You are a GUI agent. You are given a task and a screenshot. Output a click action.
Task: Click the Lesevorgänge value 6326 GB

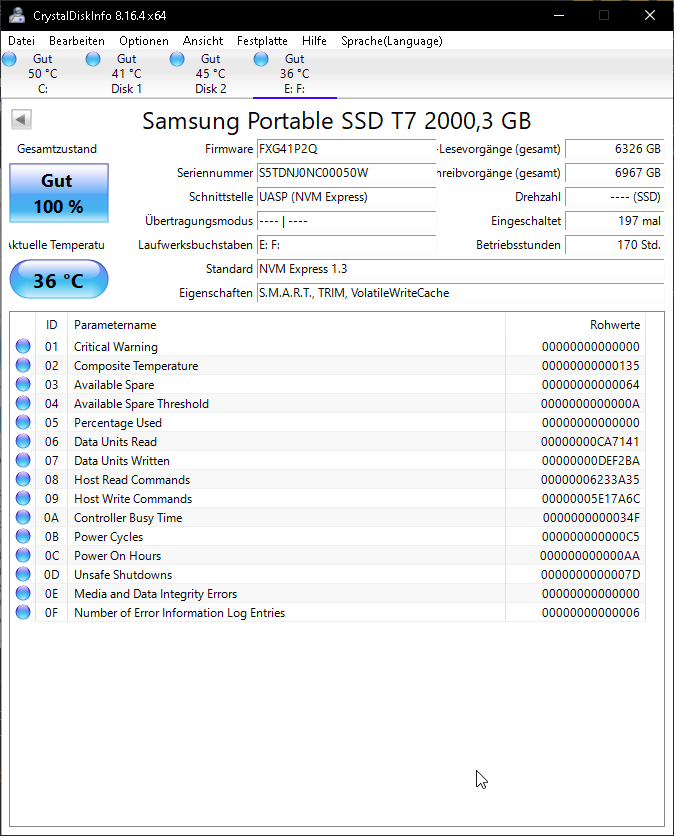tap(615, 149)
